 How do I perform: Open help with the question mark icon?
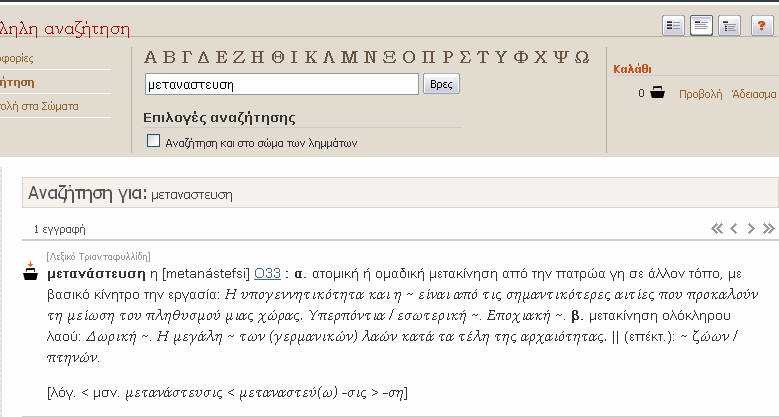[x=762, y=25]
